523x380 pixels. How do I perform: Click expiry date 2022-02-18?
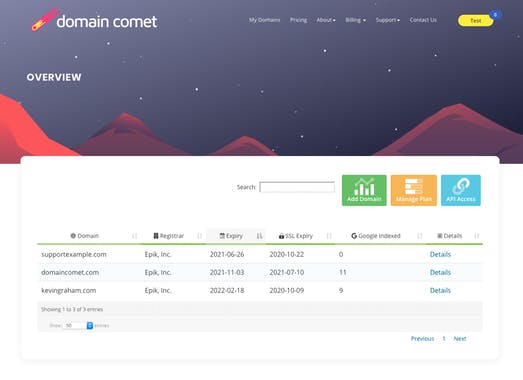pos(227,291)
